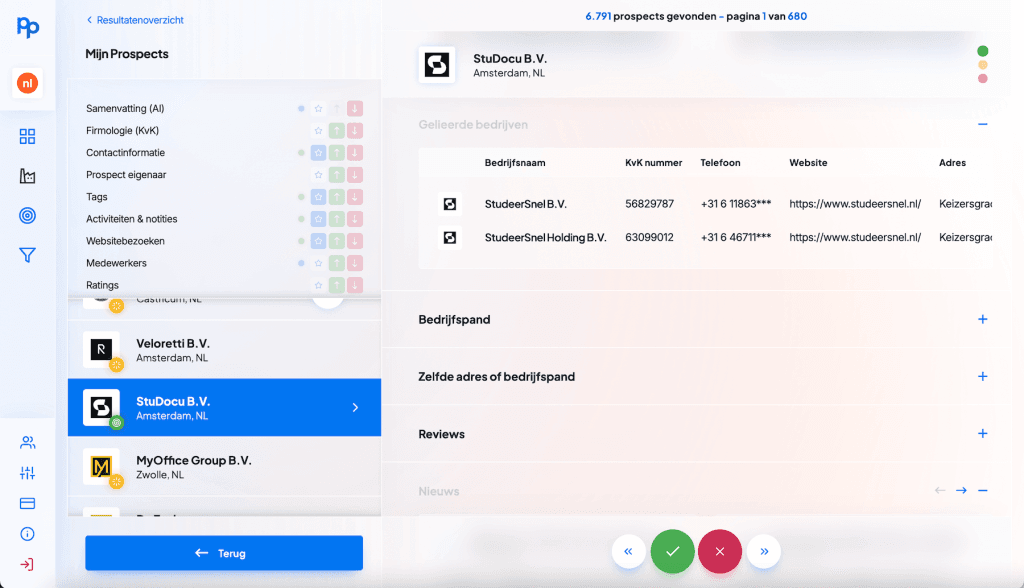
Task: Open the sliders settings icon in sidebar
Action: point(27,473)
